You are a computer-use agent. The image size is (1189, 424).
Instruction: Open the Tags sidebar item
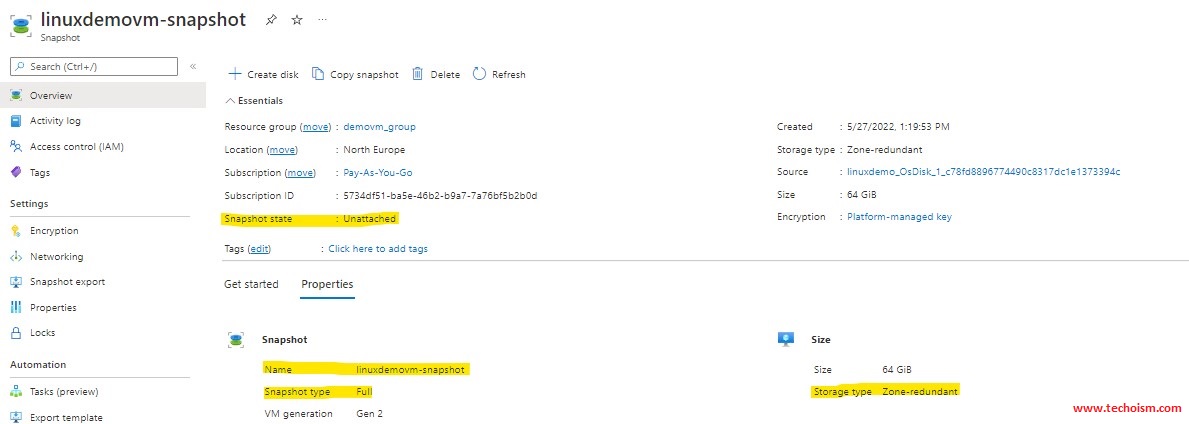(39, 172)
